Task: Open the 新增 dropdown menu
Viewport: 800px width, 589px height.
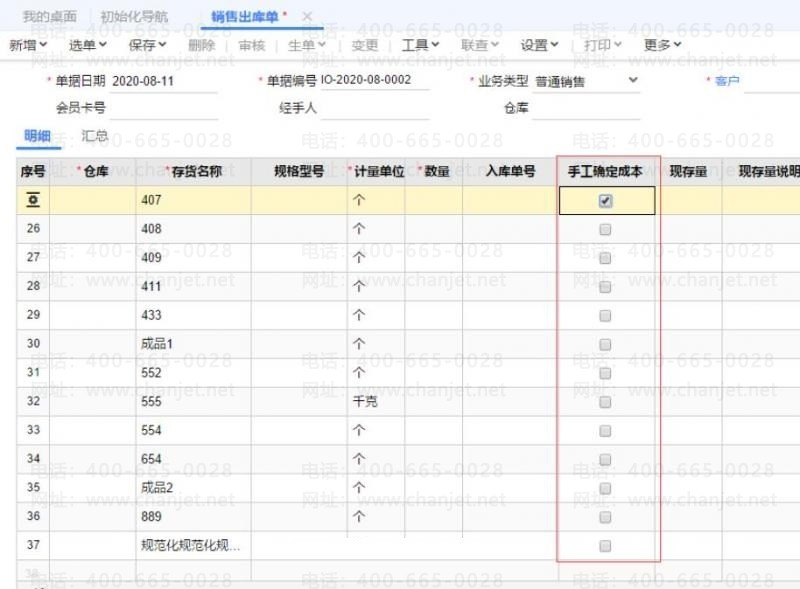Action: pyautogui.click(x=28, y=45)
